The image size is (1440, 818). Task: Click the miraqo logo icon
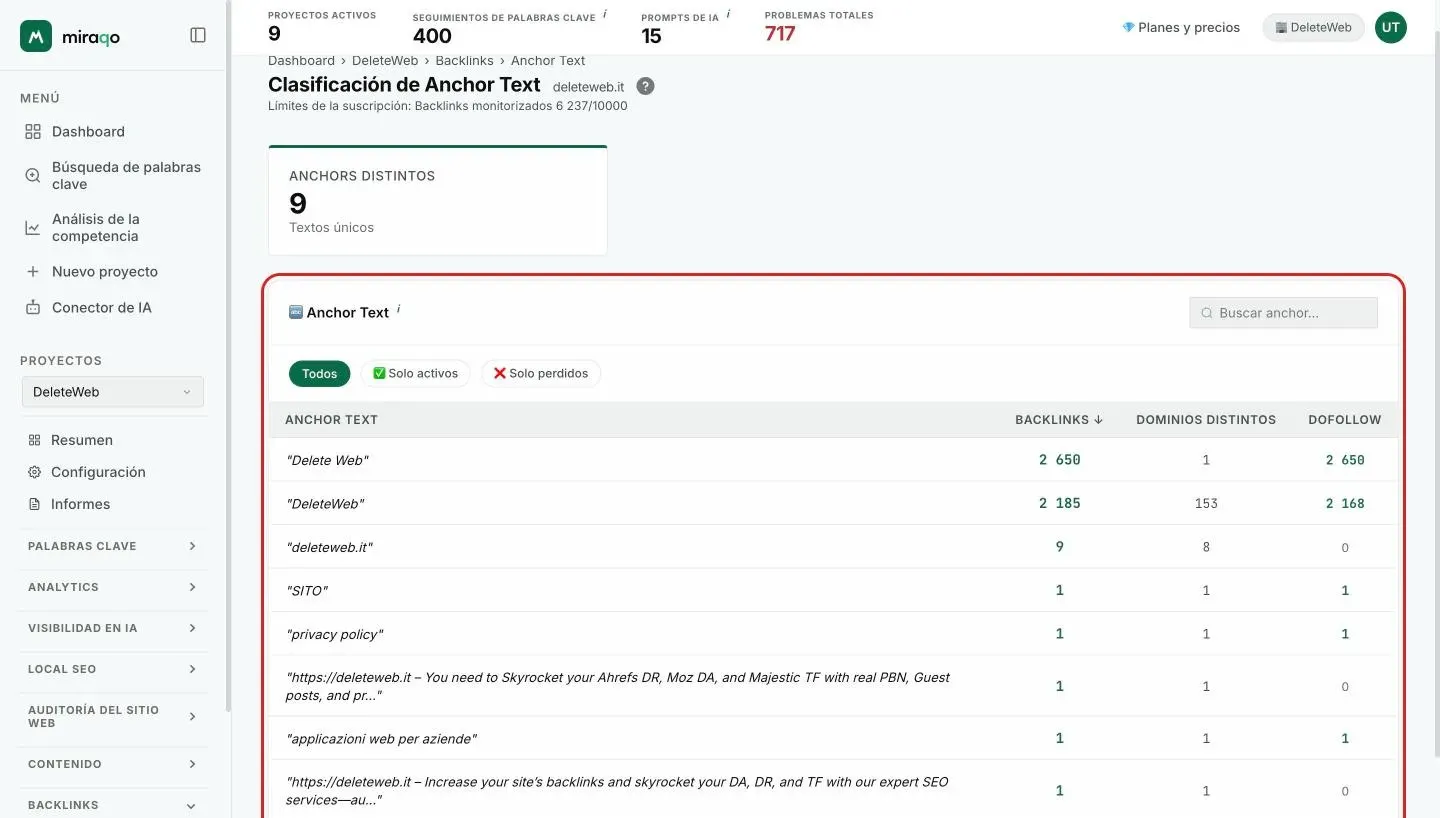(36, 36)
